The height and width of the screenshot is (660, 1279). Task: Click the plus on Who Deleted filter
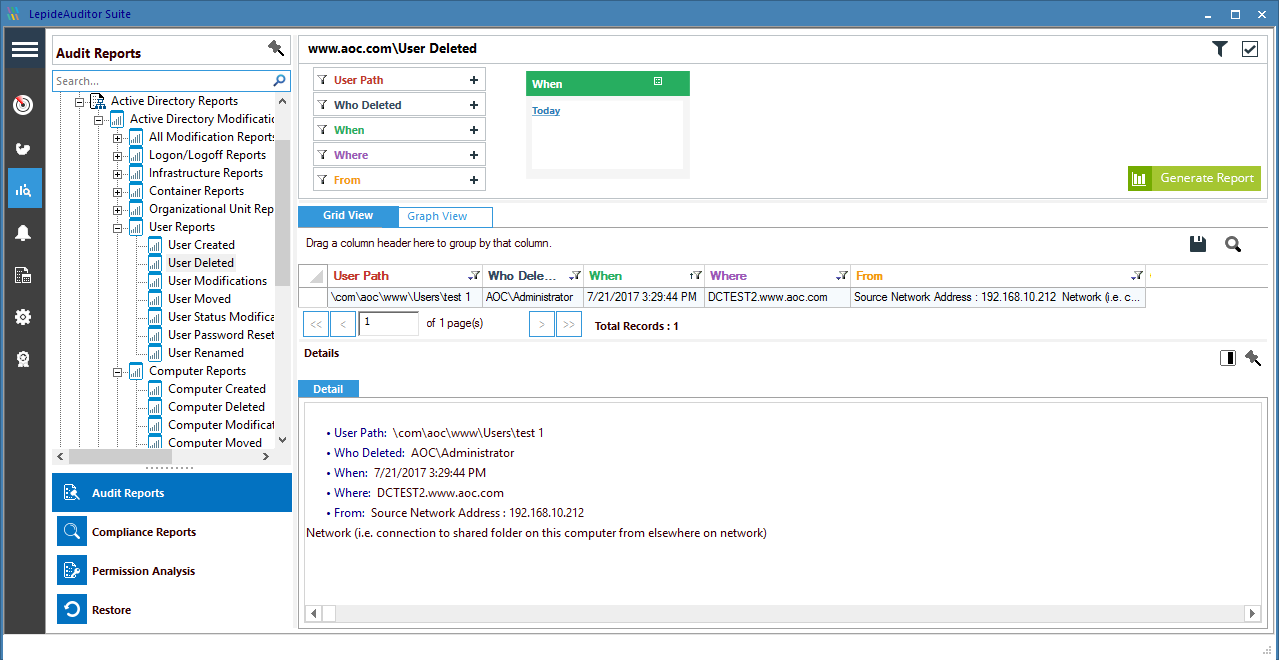tap(473, 105)
